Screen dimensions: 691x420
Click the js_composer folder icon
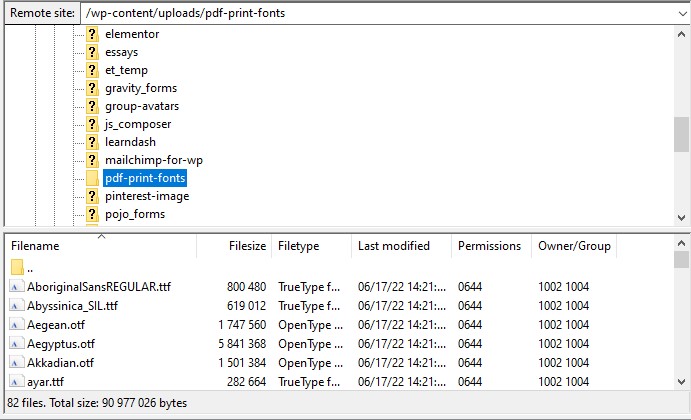pos(92,124)
